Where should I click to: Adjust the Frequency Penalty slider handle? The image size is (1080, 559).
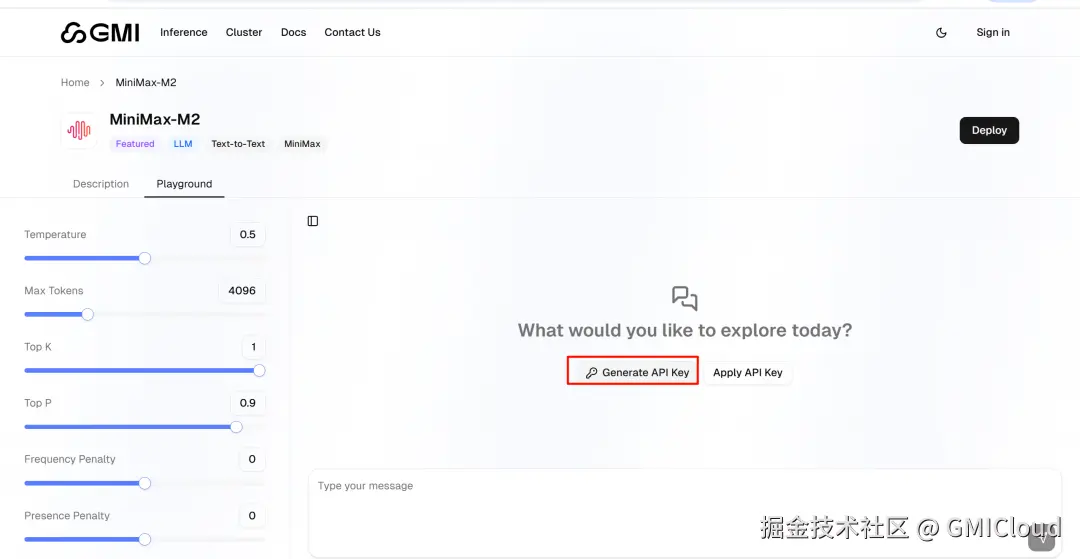(x=145, y=483)
